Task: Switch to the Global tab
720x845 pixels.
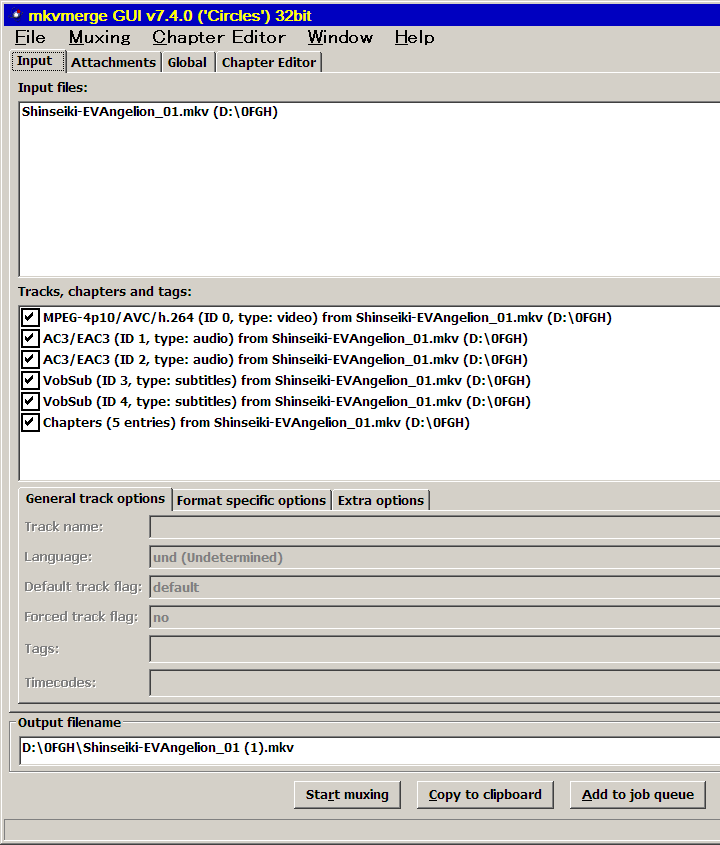Action: coord(187,63)
